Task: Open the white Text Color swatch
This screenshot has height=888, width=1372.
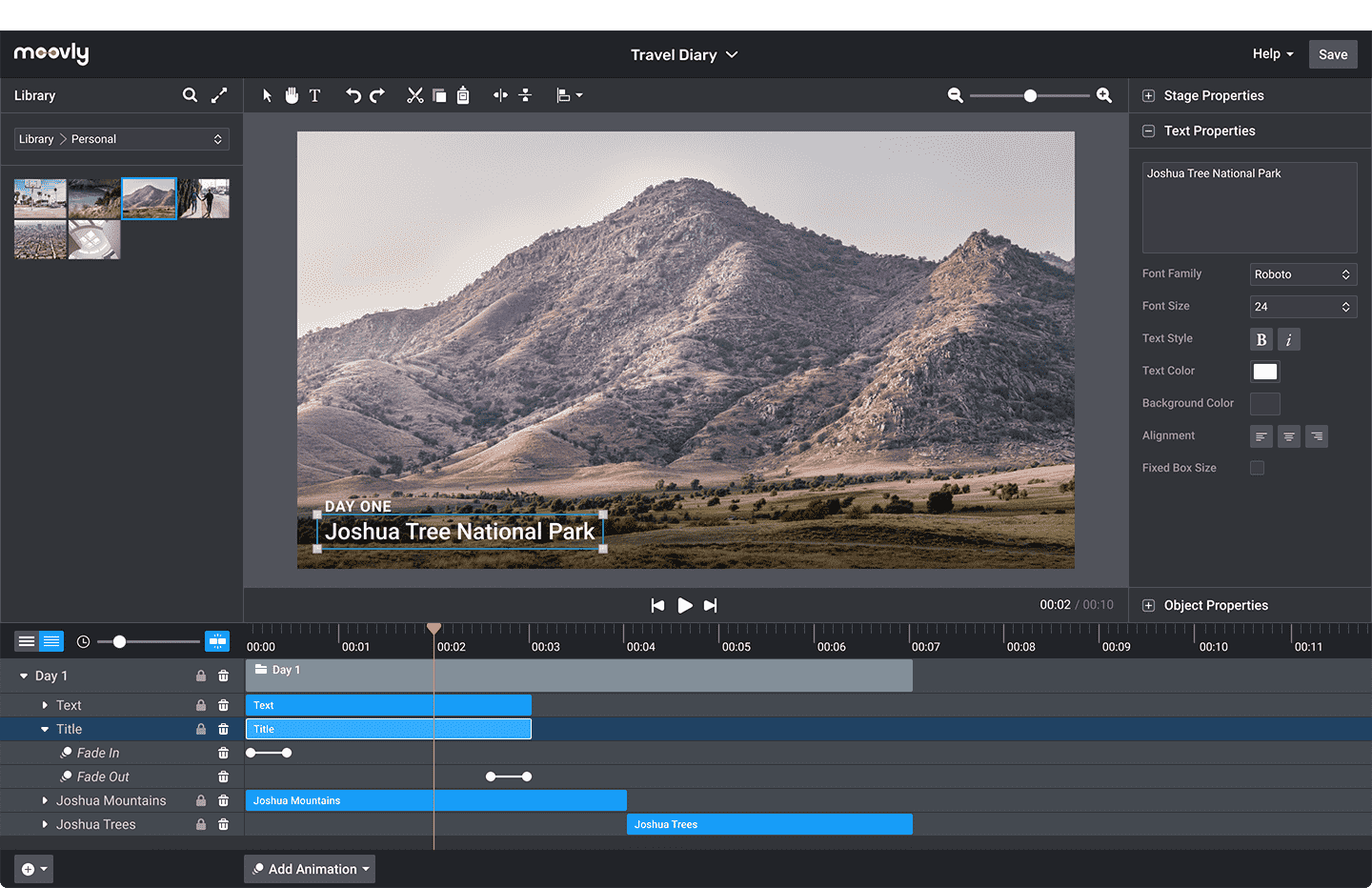Action: click(1265, 372)
